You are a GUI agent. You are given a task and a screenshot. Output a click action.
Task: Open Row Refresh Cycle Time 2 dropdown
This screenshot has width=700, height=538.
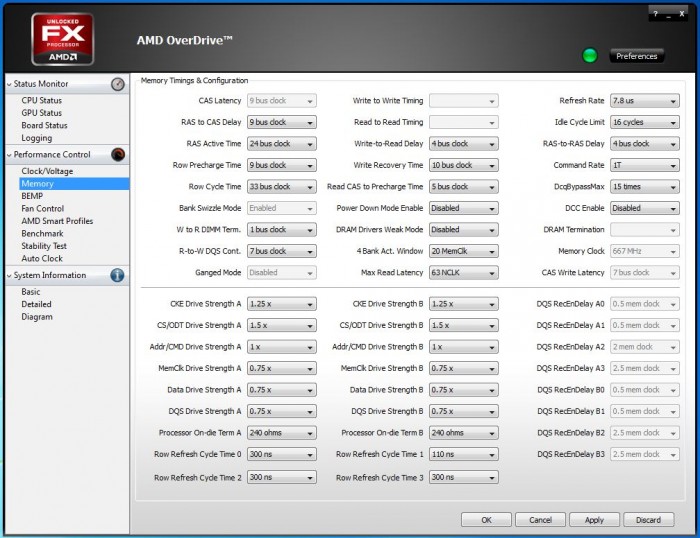pos(282,477)
